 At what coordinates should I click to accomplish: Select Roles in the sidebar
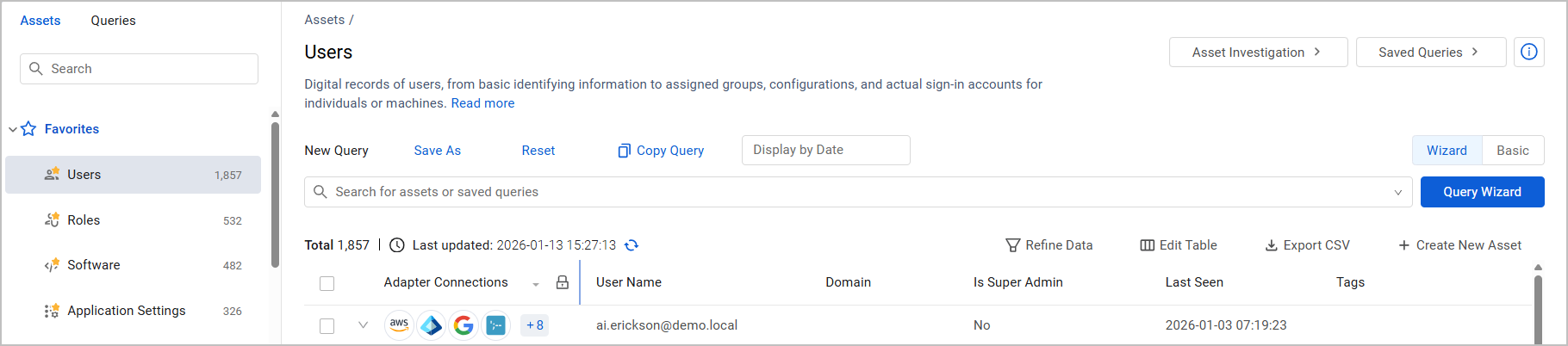click(x=134, y=220)
